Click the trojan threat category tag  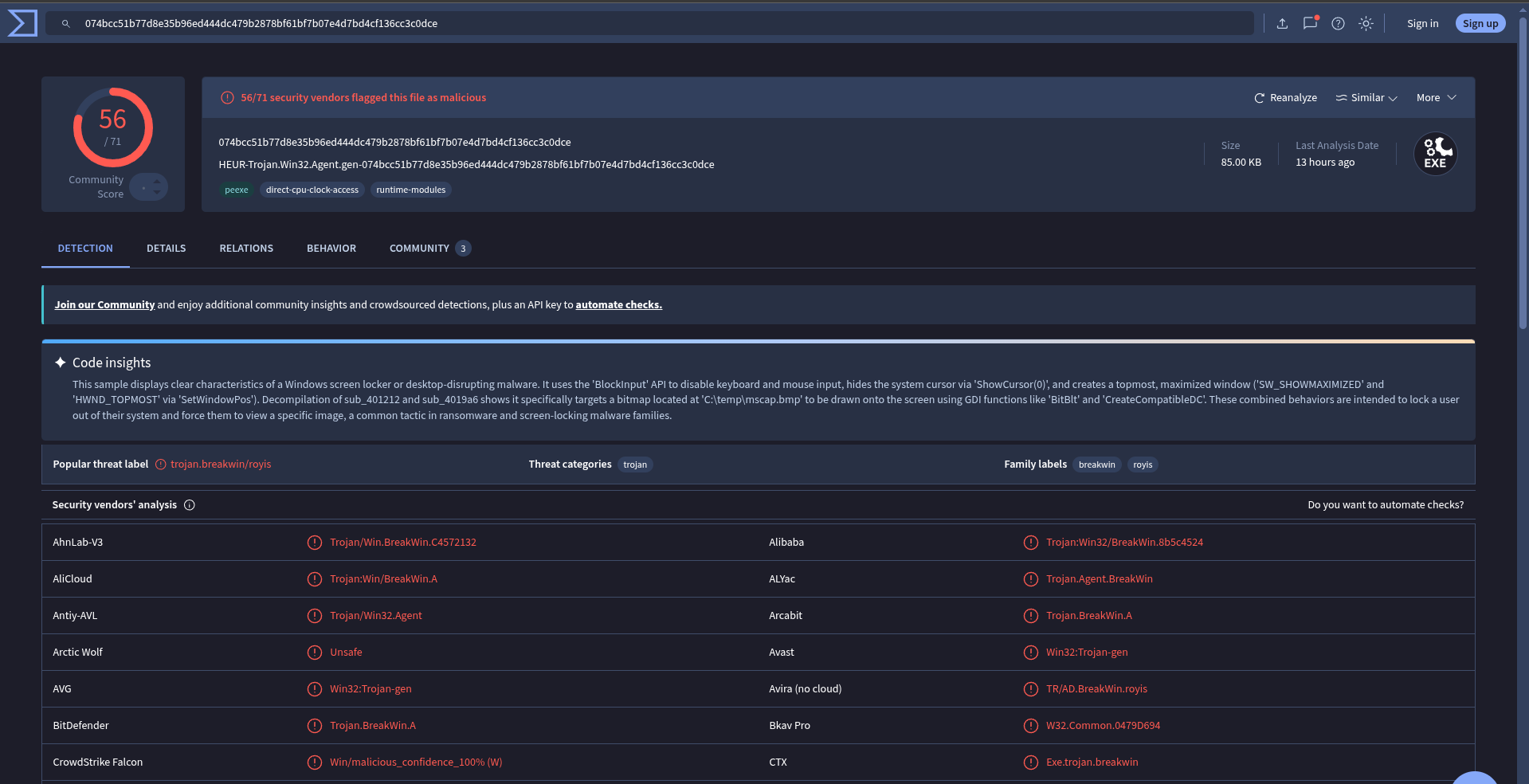pyautogui.click(x=635, y=465)
